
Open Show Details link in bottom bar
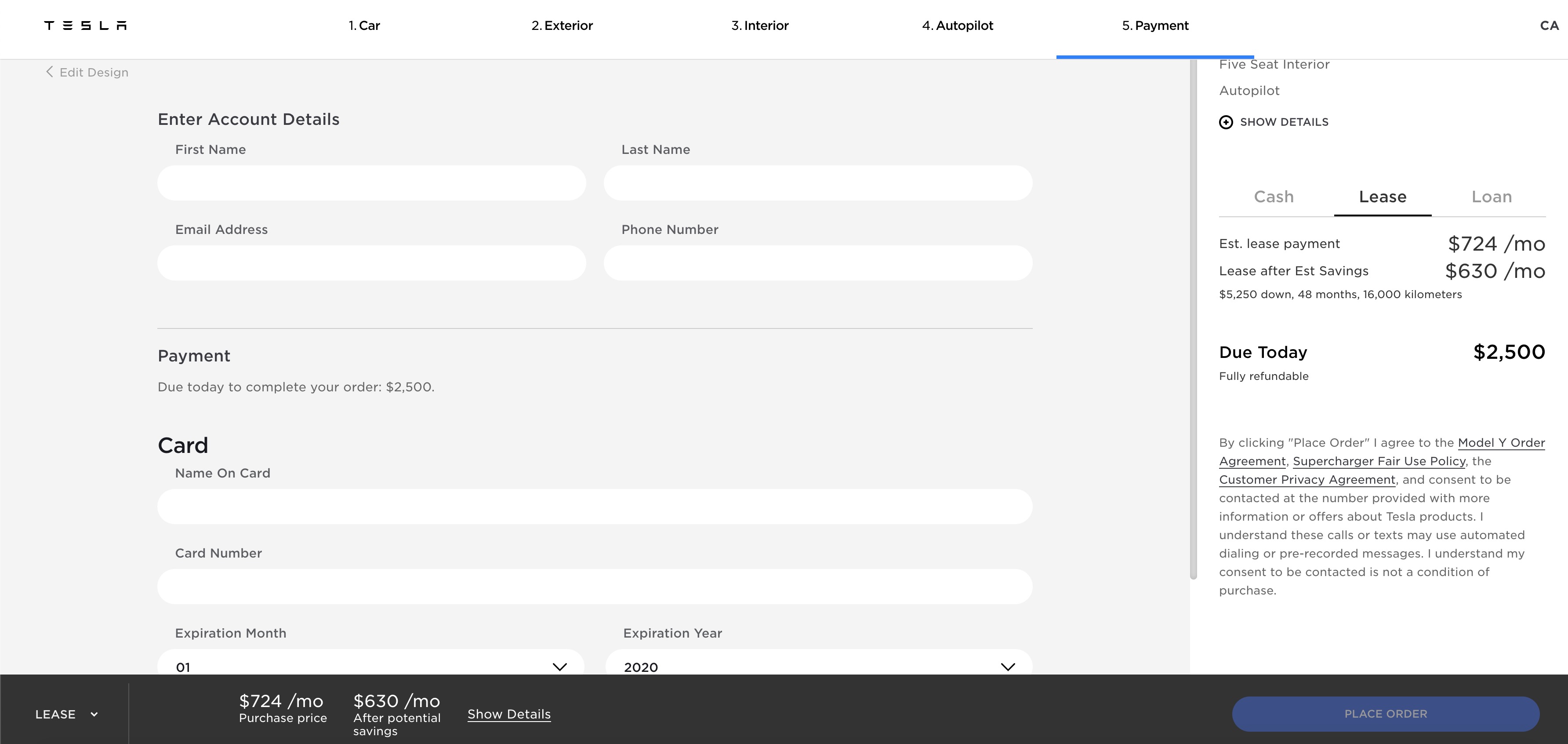(x=509, y=714)
